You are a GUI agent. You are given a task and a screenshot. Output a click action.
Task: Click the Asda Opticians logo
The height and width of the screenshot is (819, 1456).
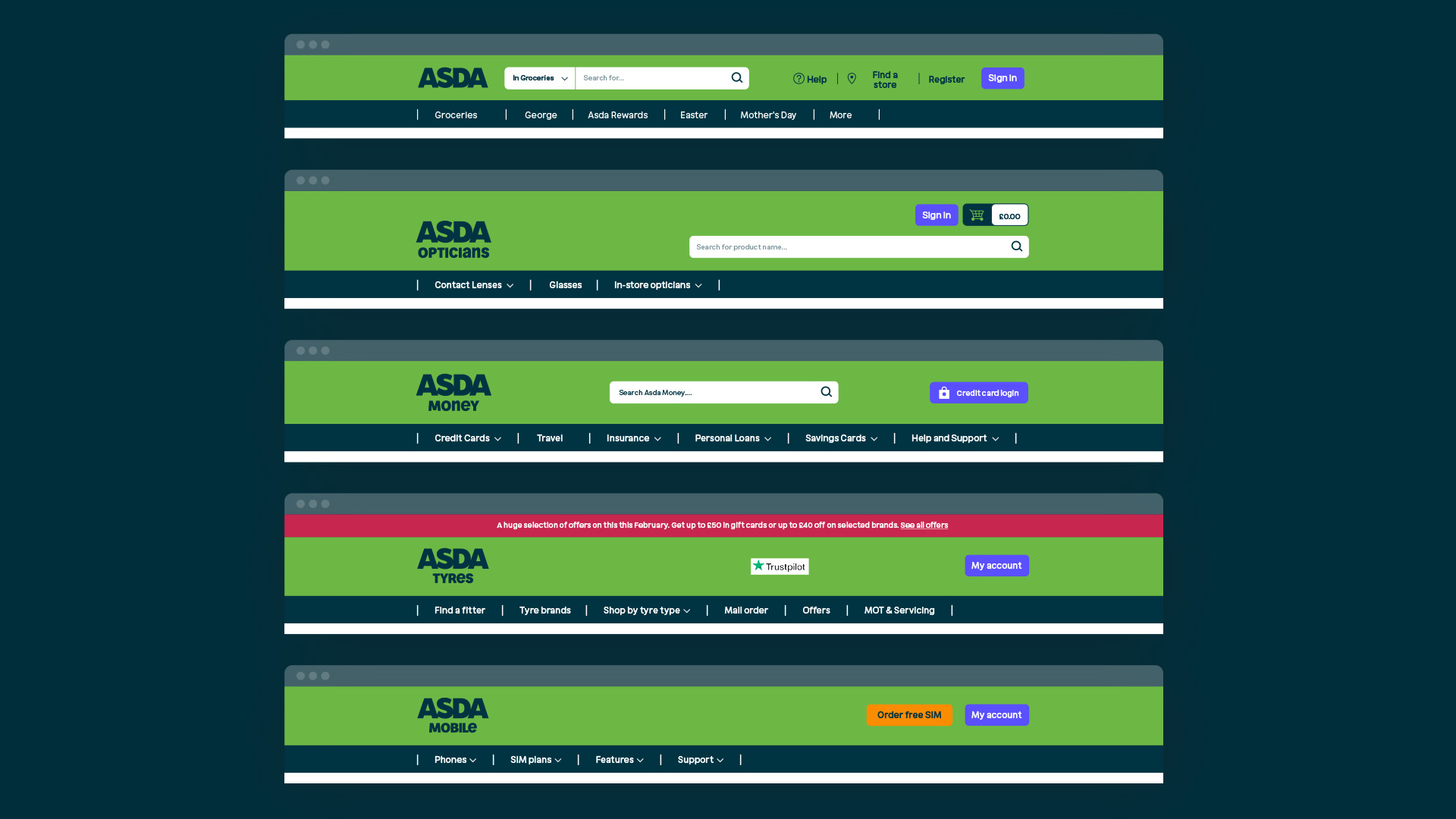tap(453, 240)
